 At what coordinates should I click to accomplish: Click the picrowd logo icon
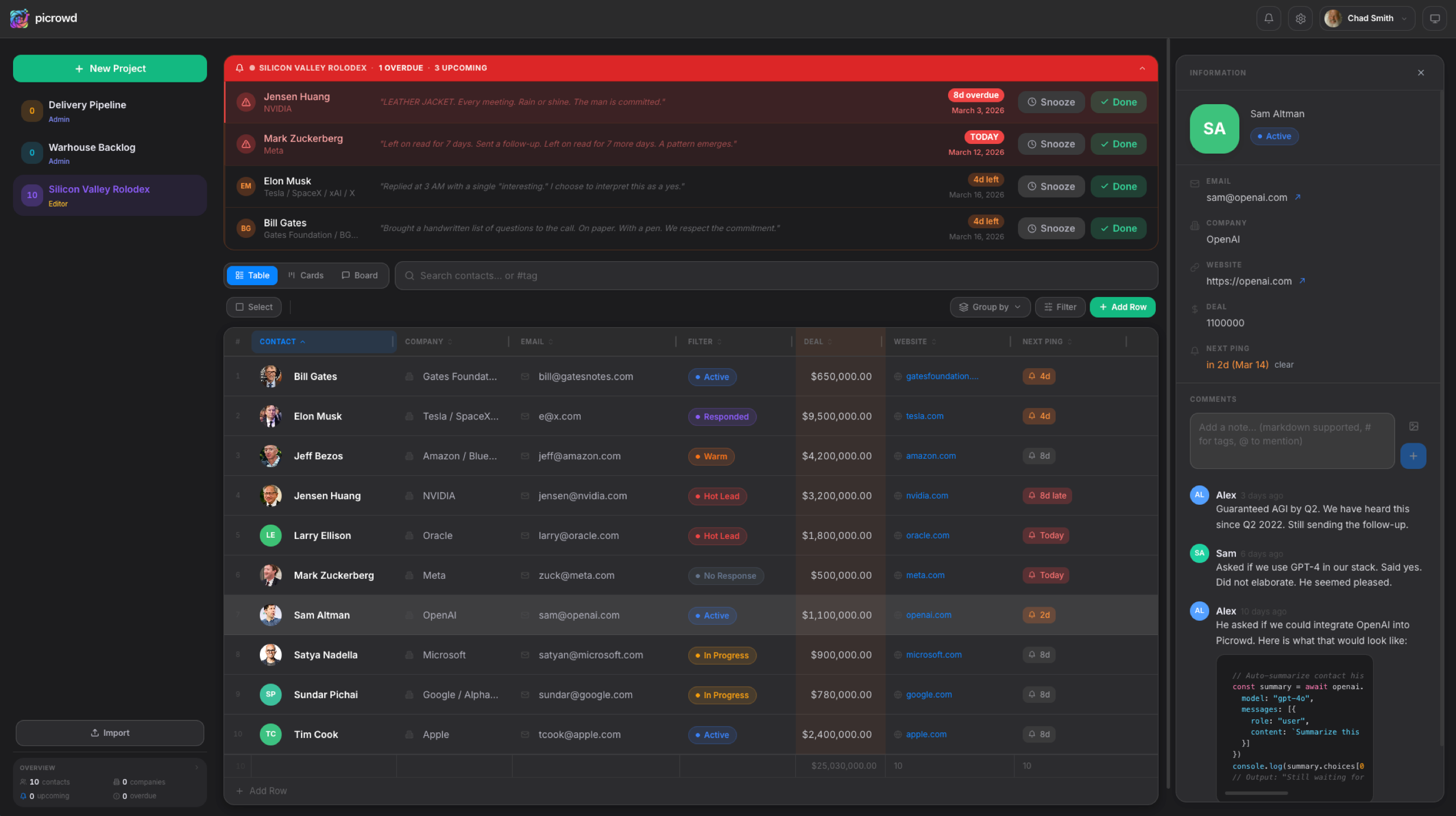click(x=19, y=18)
